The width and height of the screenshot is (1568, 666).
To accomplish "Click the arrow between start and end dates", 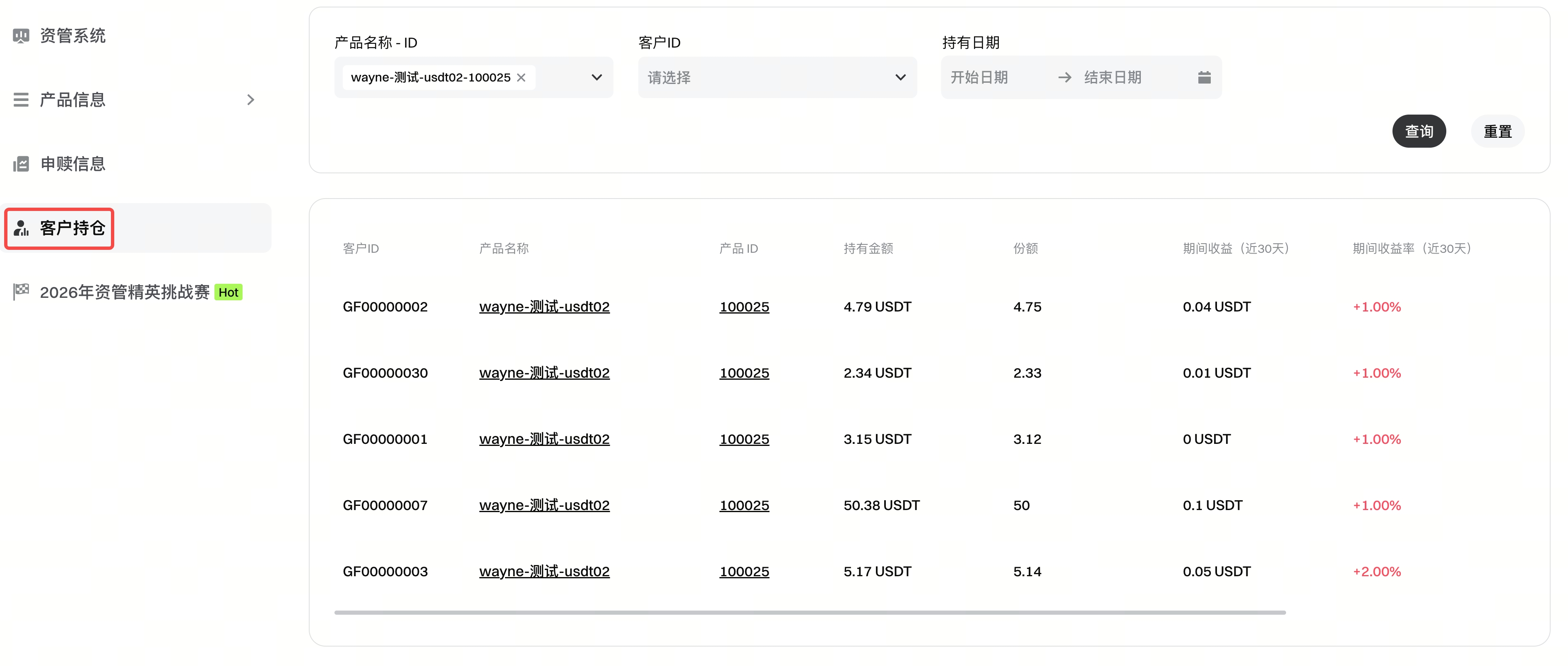I will [1064, 77].
